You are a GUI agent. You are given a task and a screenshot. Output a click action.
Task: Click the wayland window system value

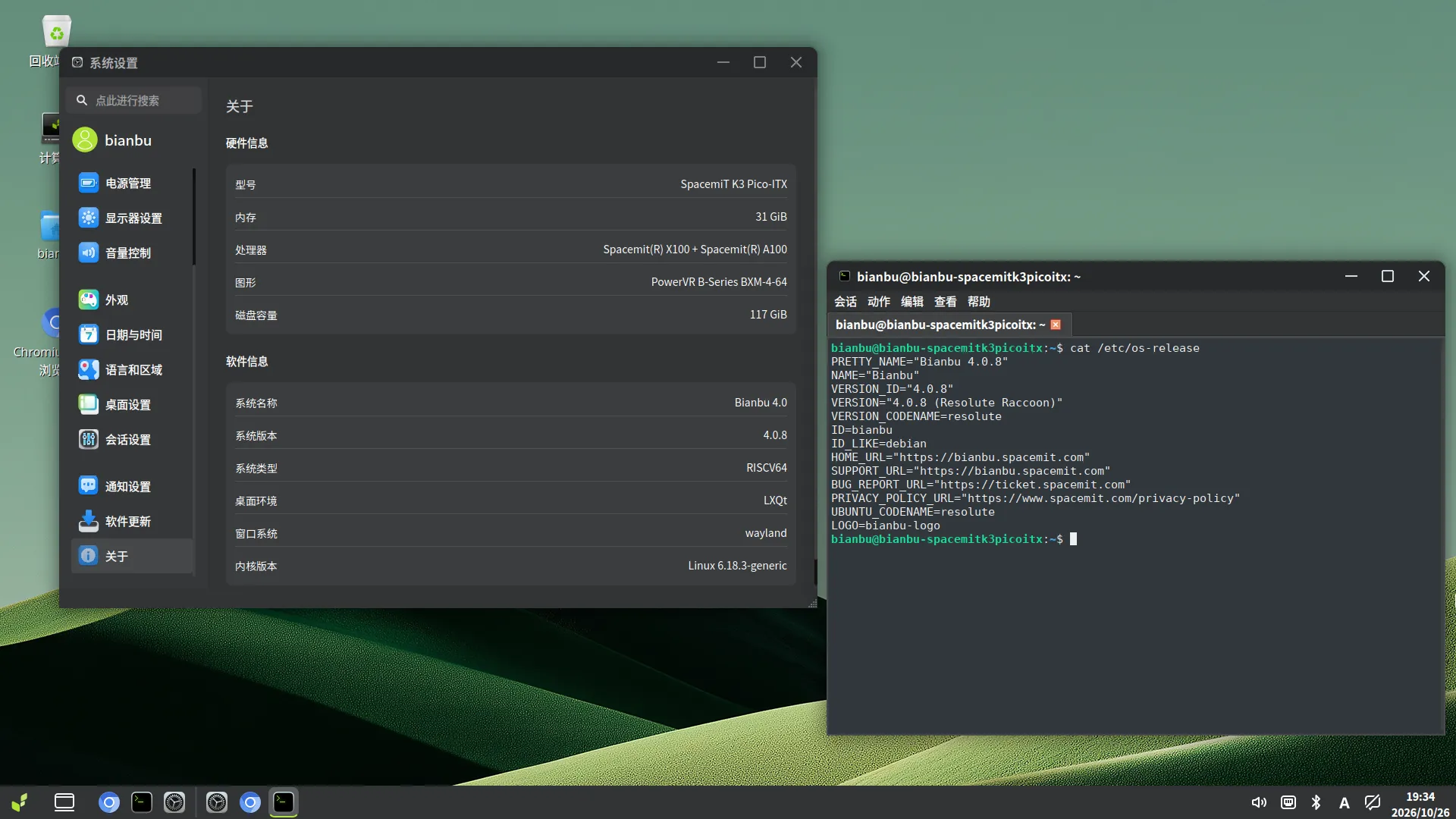click(x=766, y=533)
